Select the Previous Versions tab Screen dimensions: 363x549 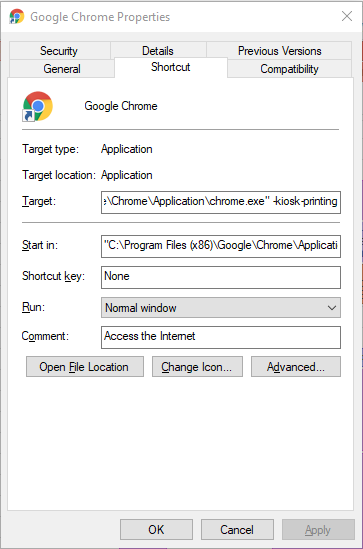[x=279, y=51]
